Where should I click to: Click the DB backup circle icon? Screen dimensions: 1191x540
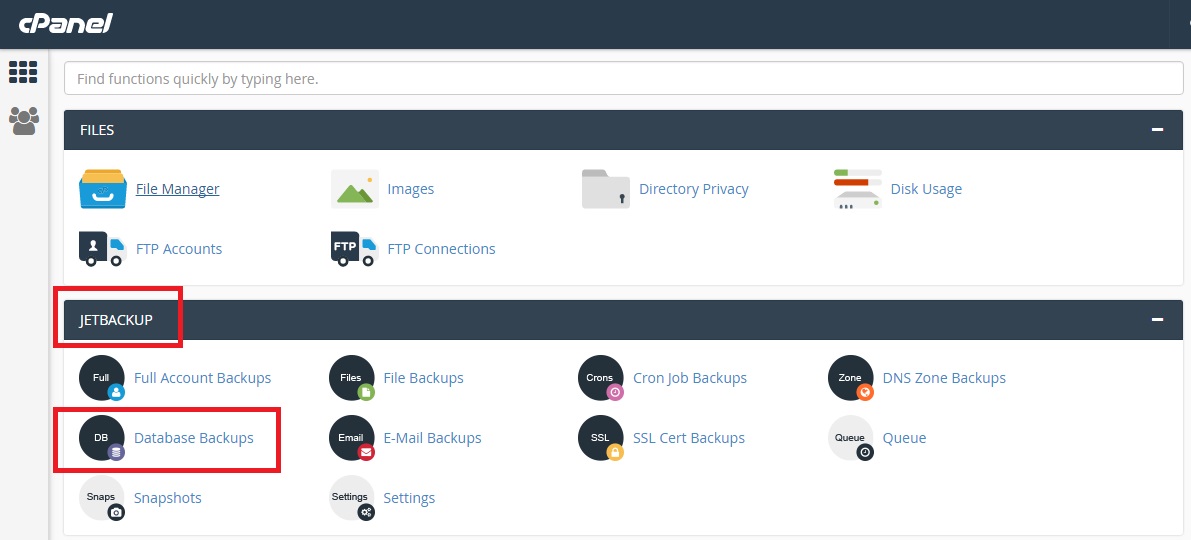tap(102, 438)
